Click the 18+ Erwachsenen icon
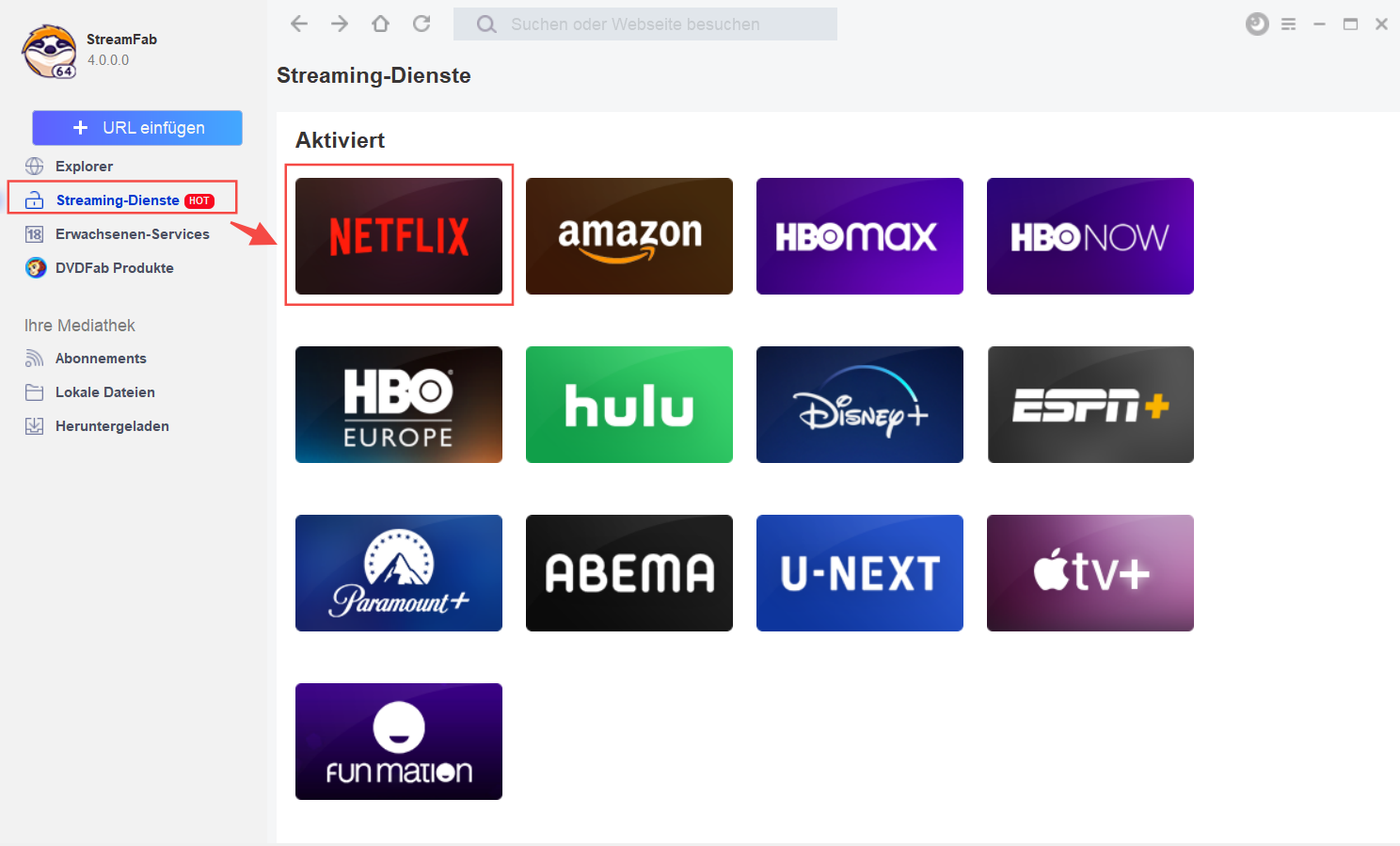Image resolution: width=1400 pixels, height=846 pixels. (x=35, y=234)
